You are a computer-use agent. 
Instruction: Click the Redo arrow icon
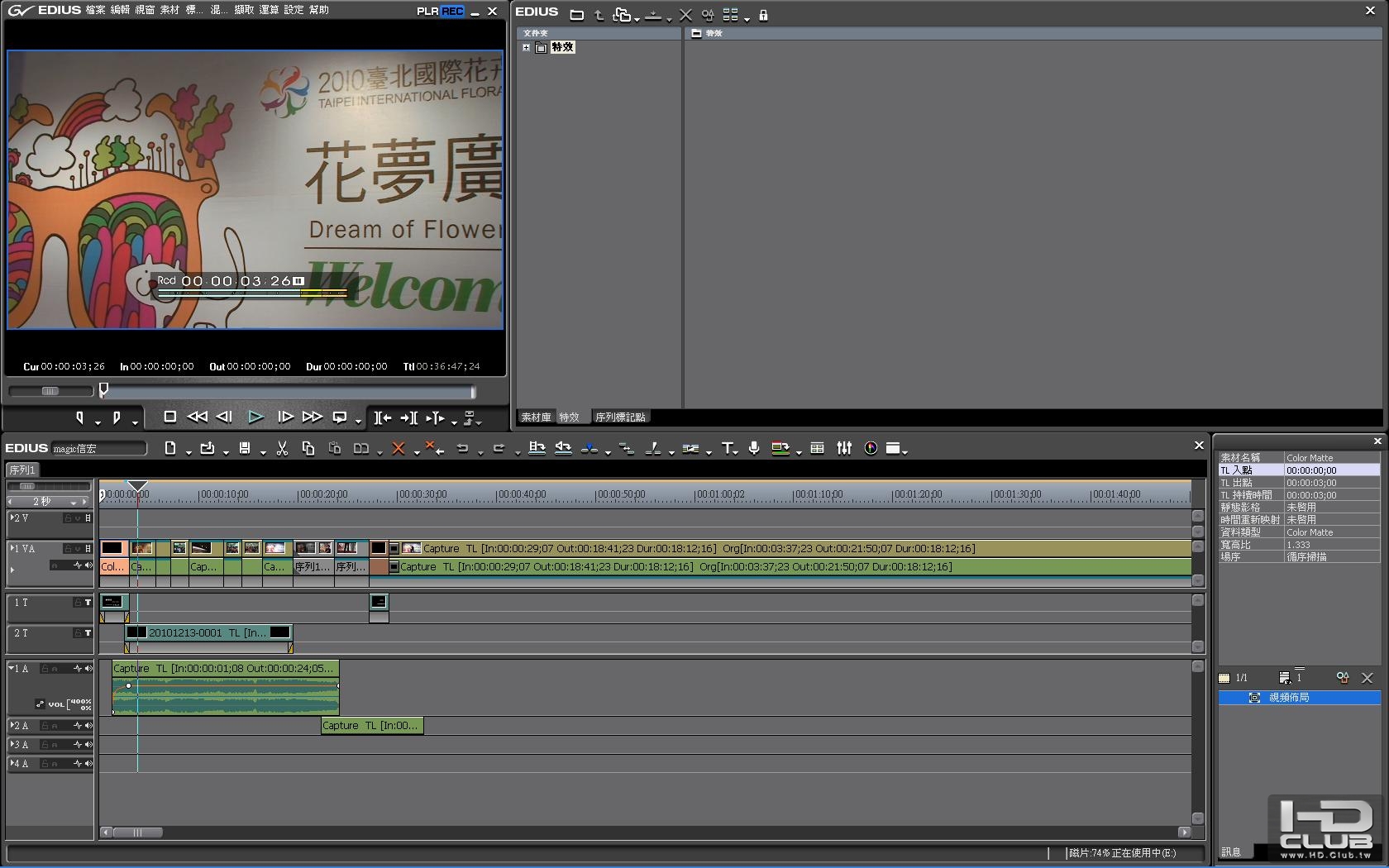point(499,448)
